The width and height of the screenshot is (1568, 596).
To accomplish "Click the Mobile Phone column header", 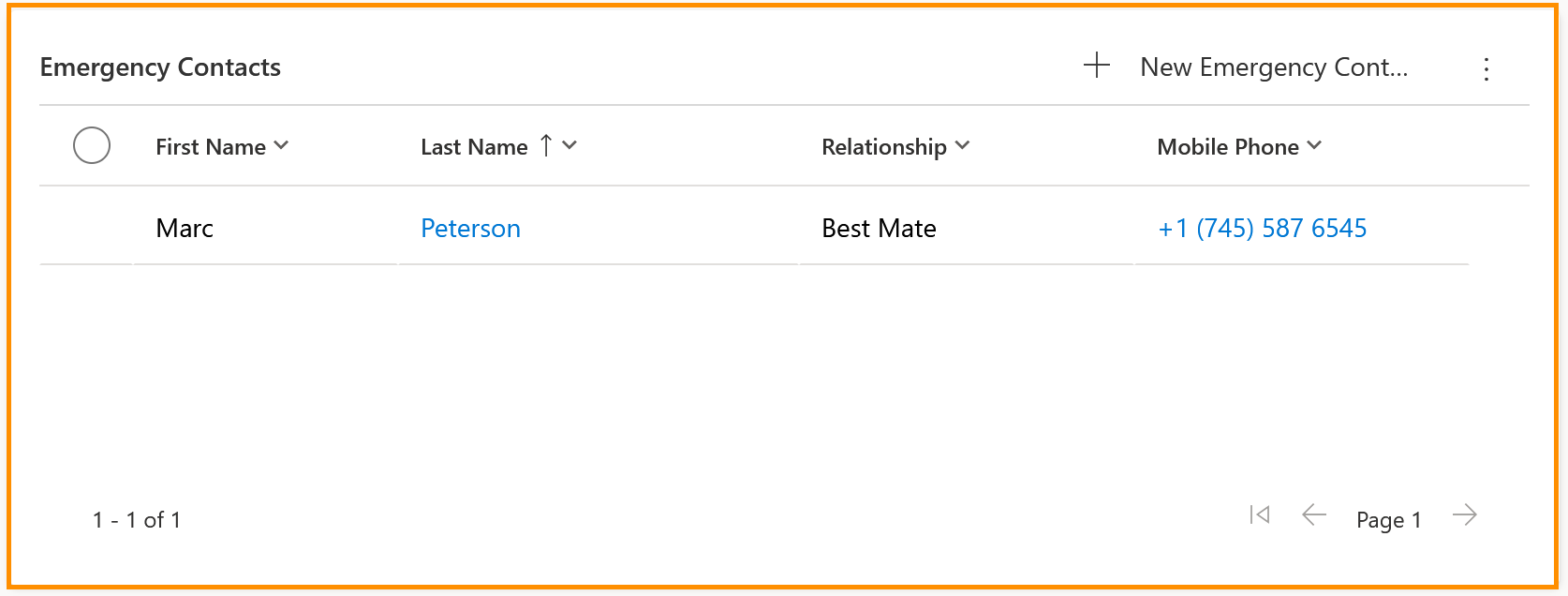I will click(1227, 147).
